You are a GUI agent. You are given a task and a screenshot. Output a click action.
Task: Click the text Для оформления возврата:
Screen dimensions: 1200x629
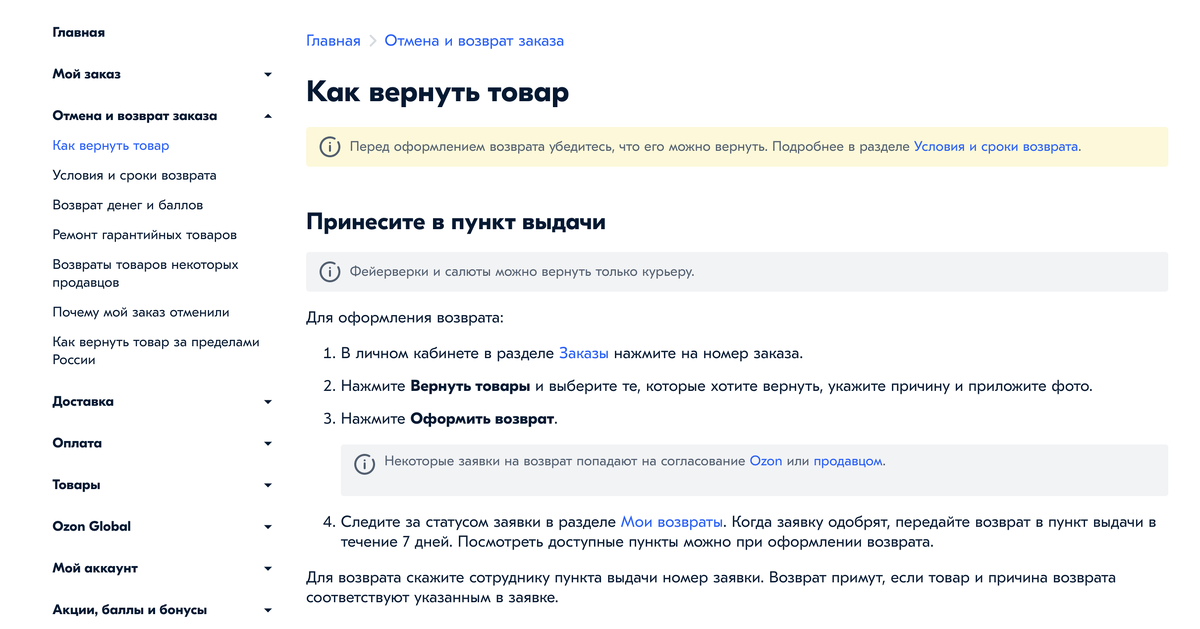pos(405,318)
